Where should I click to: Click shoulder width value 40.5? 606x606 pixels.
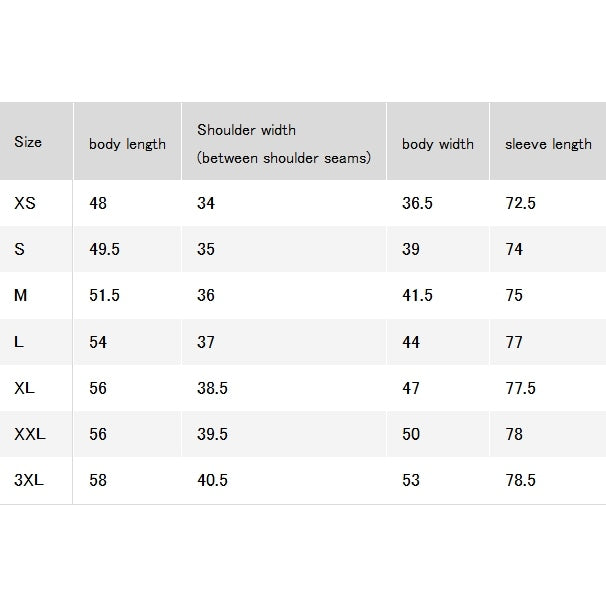click(212, 480)
